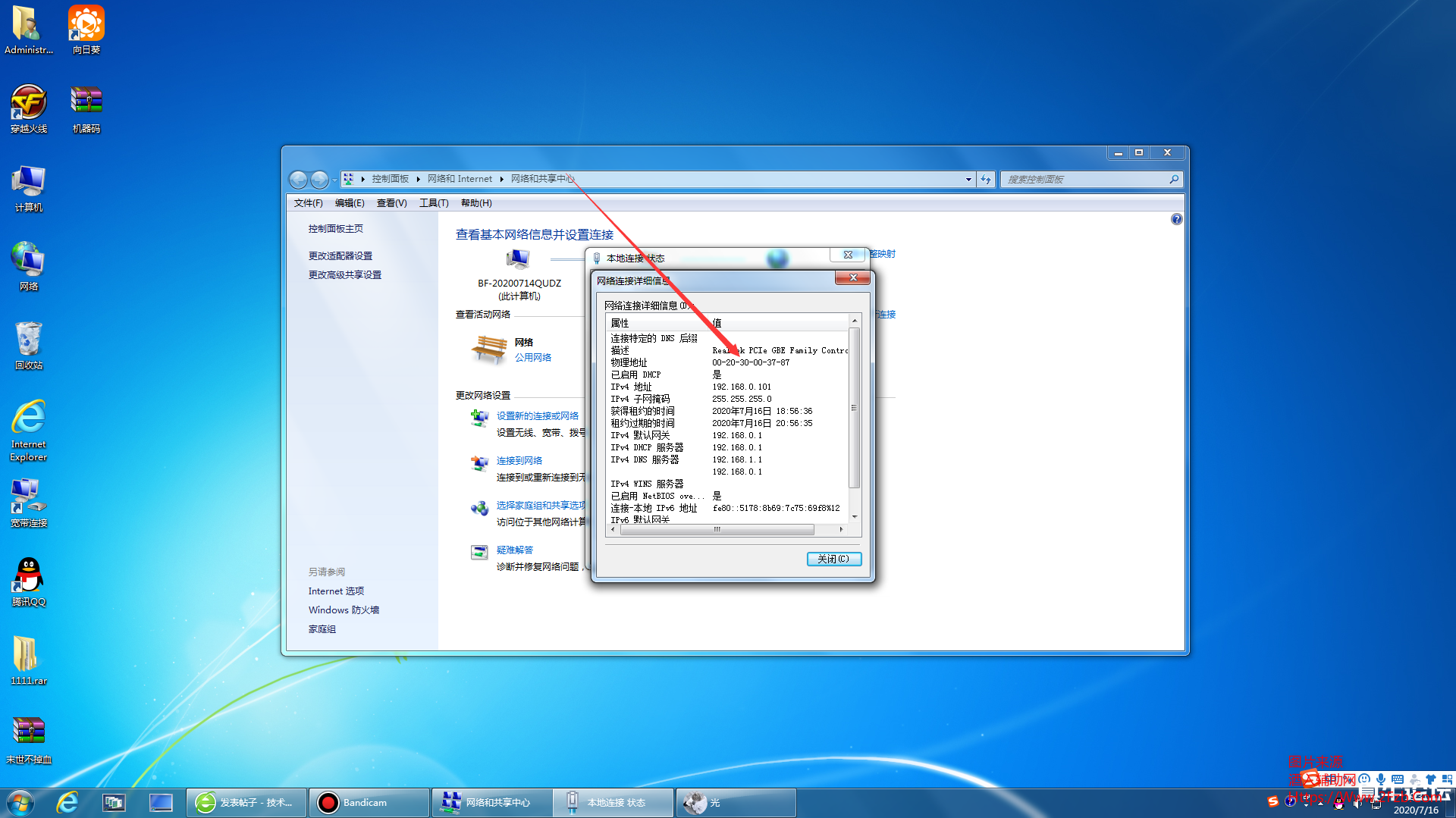
Task: Open the 机器码 archive icon
Action: [x=86, y=108]
